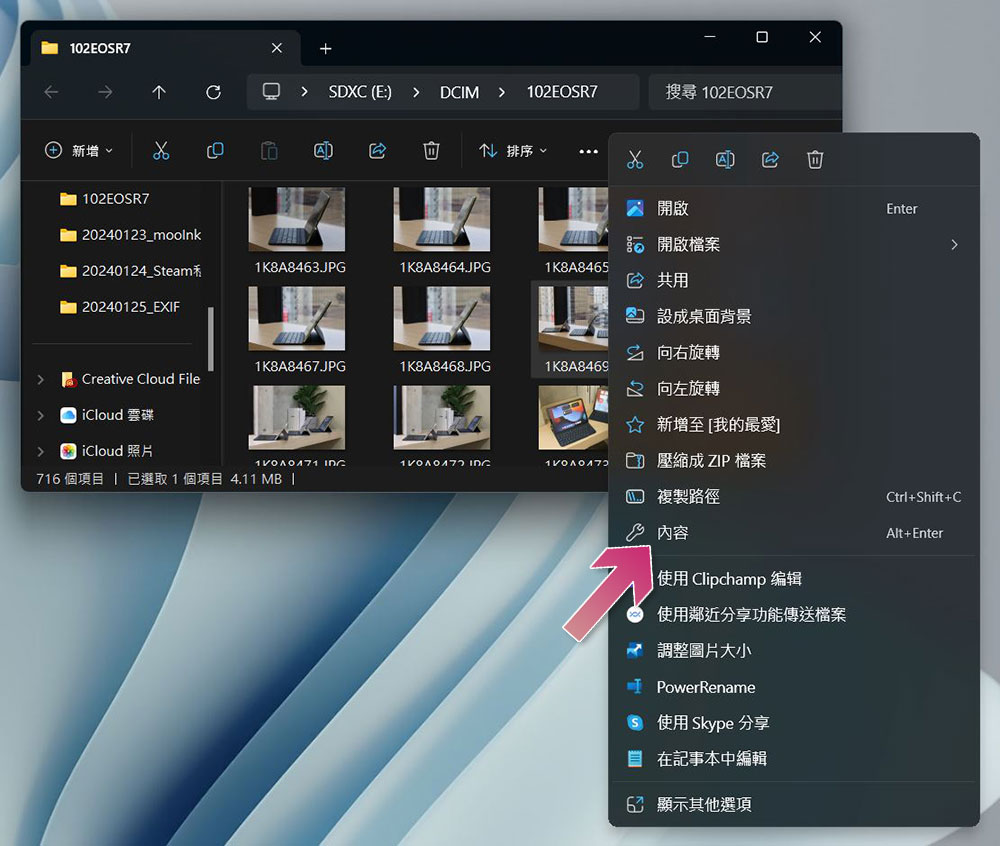Select the 20240123_moolnk folder in the sidebar
The width and height of the screenshot is (1000, 846).
pyautogui.click(x=129, y=235)
